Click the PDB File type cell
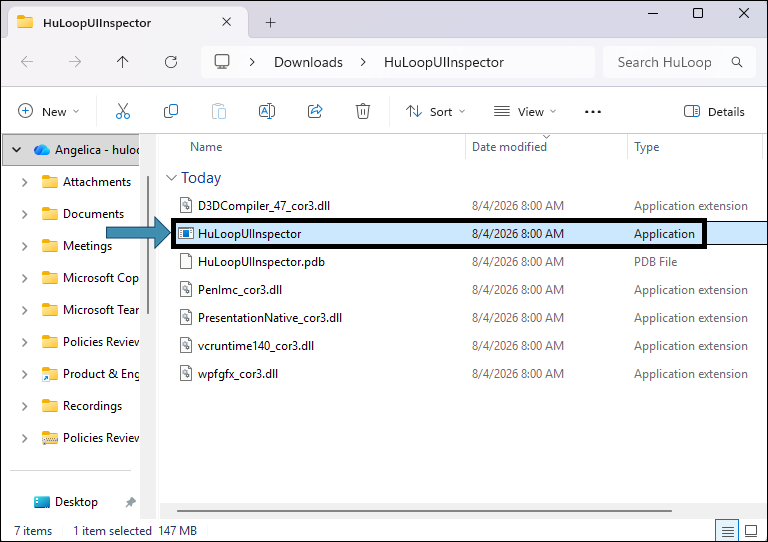The width and height of the screenshot is (768, 542). pyautogui.click(x=655, y=262)
